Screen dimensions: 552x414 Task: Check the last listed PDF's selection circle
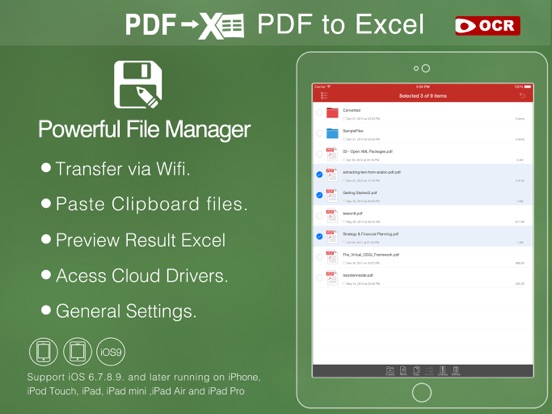coord(319,277)
